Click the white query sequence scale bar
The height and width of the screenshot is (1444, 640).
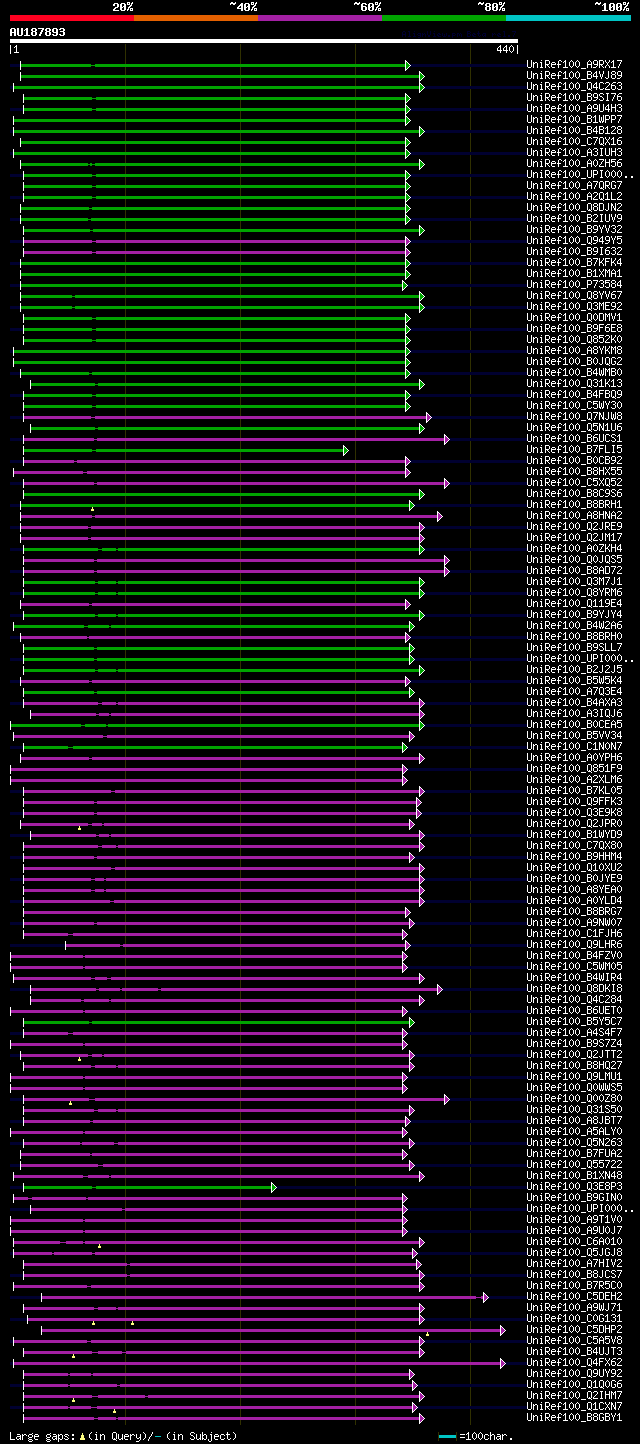pos(264,41)
